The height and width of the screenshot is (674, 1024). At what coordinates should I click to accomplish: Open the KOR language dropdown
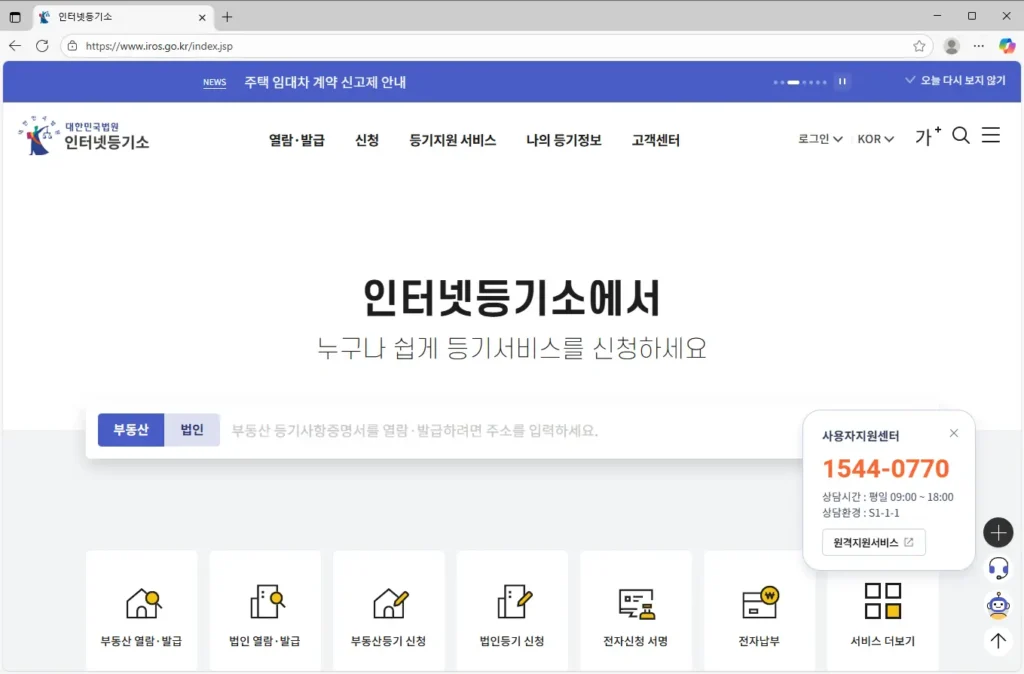pos(874,140)
